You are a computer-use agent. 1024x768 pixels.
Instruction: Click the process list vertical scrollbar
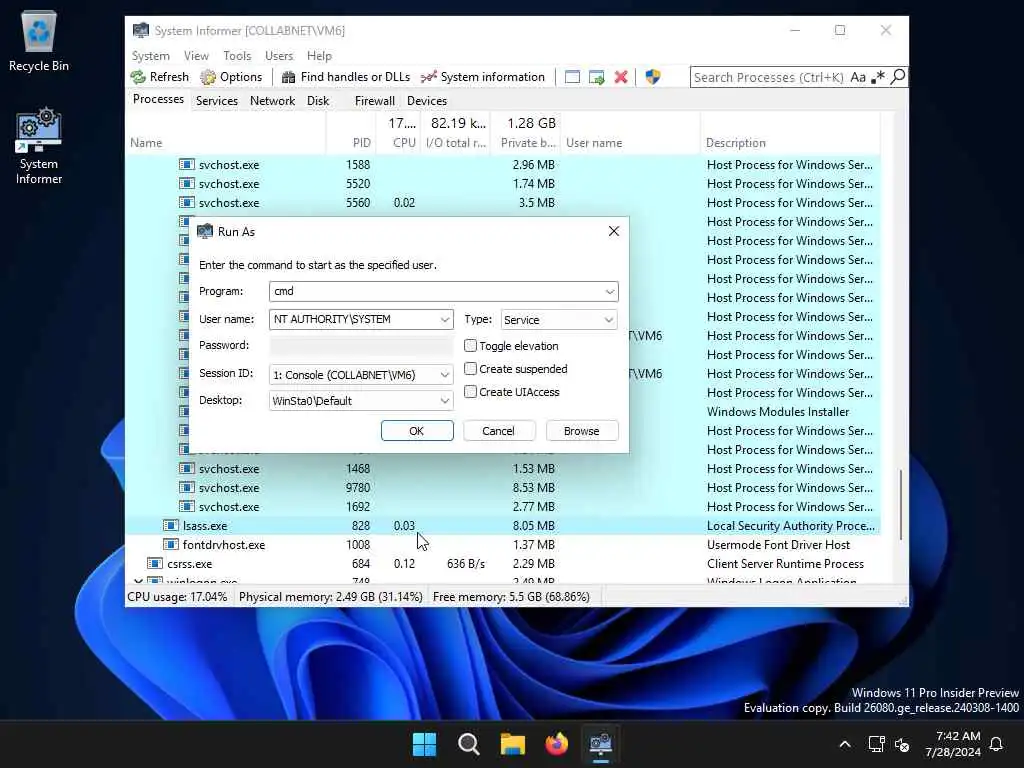point(901,504)
